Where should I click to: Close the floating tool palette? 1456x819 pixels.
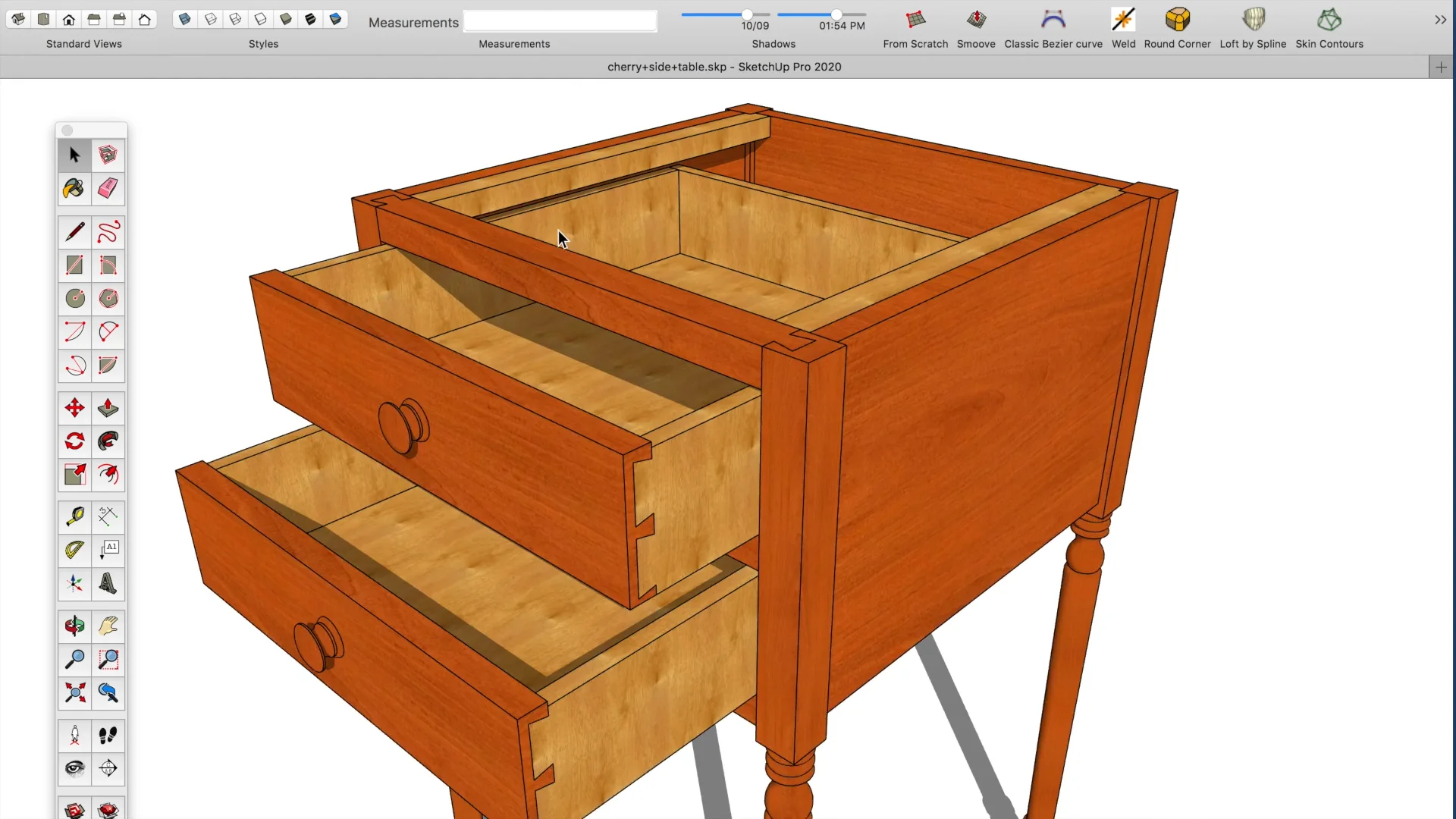[x=67, y=130]
